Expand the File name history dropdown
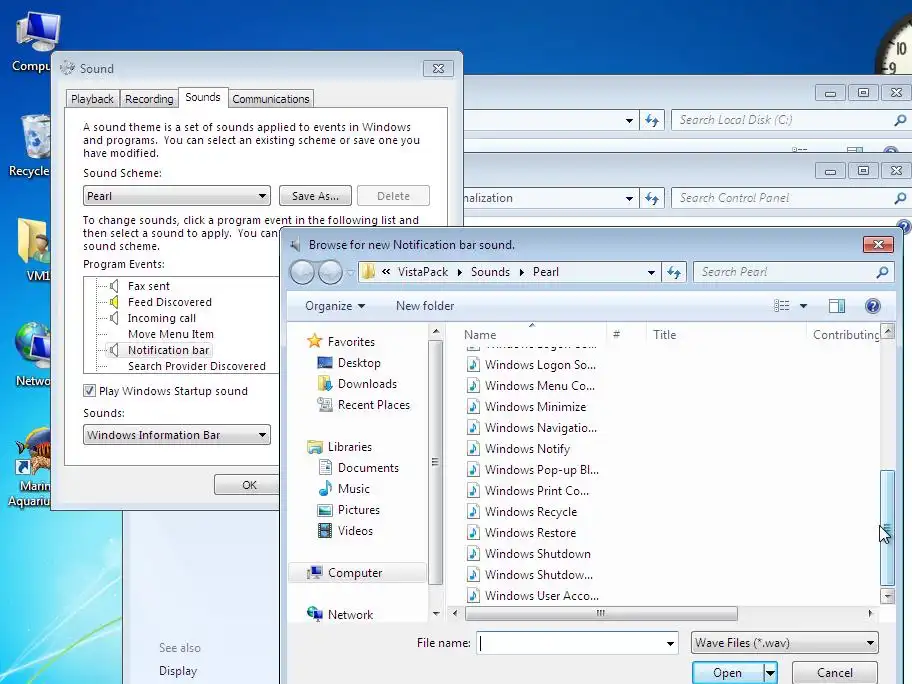 670,643
